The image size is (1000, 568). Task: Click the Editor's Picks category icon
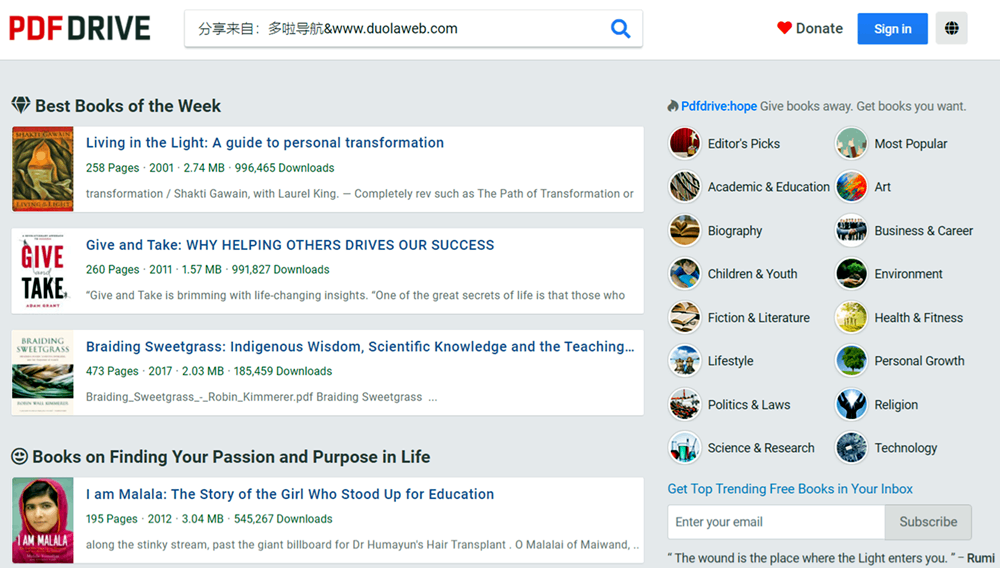(684, 143)
